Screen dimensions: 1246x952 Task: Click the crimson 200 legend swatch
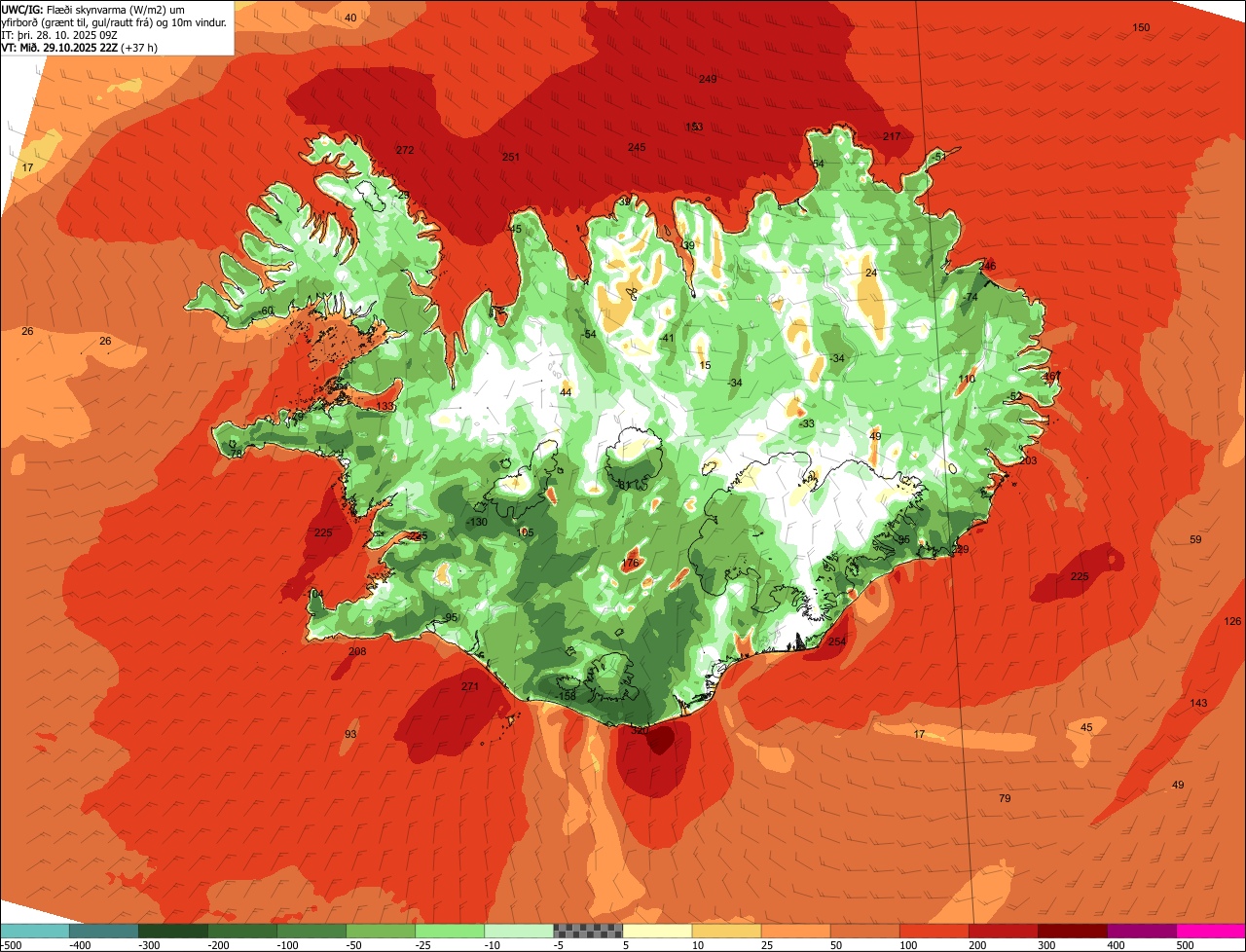(1004, 931)
